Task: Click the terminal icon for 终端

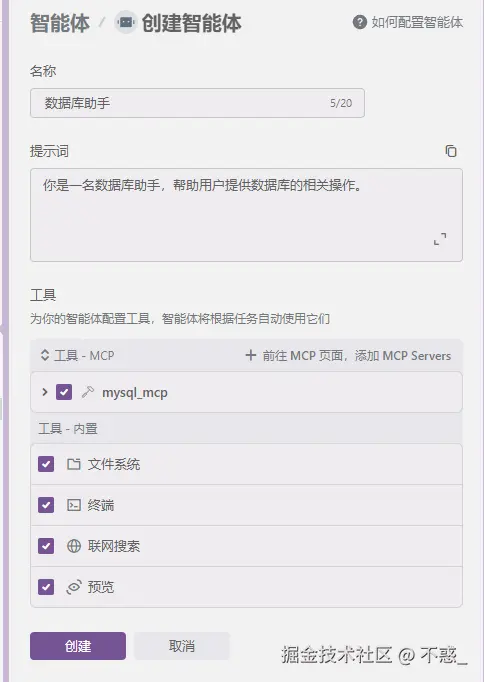Action: coord(73,505)
